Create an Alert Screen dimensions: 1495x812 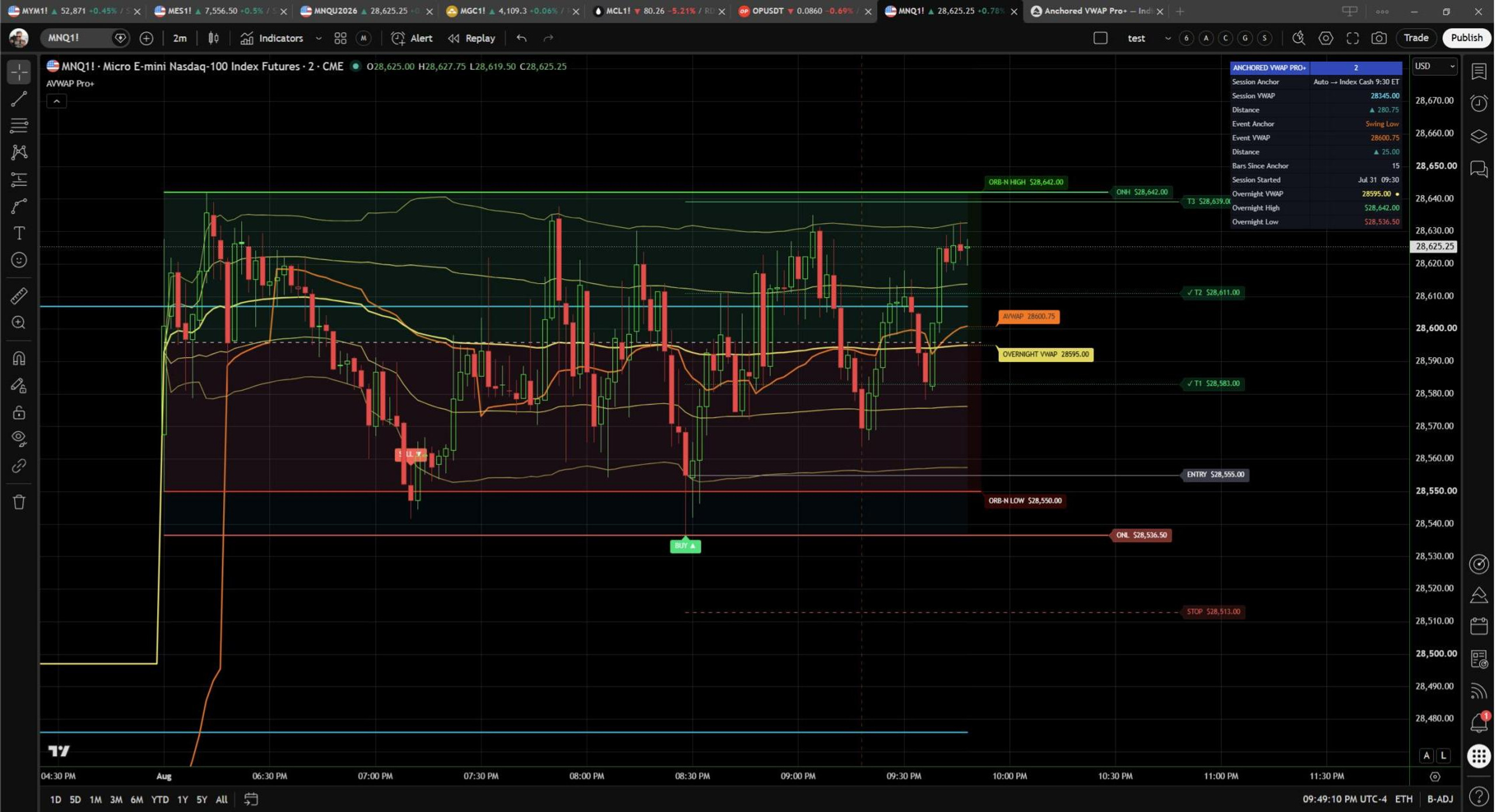(x=412, y=38)
